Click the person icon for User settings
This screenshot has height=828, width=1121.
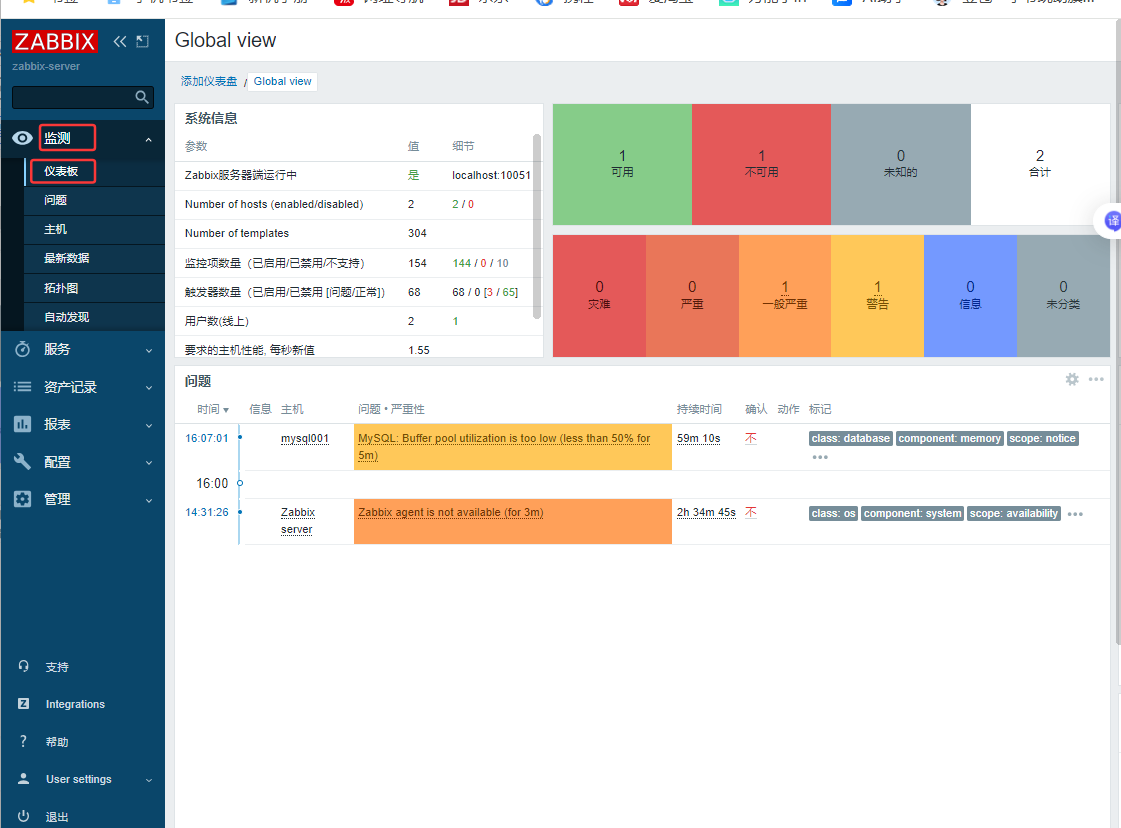click(24, 779)
